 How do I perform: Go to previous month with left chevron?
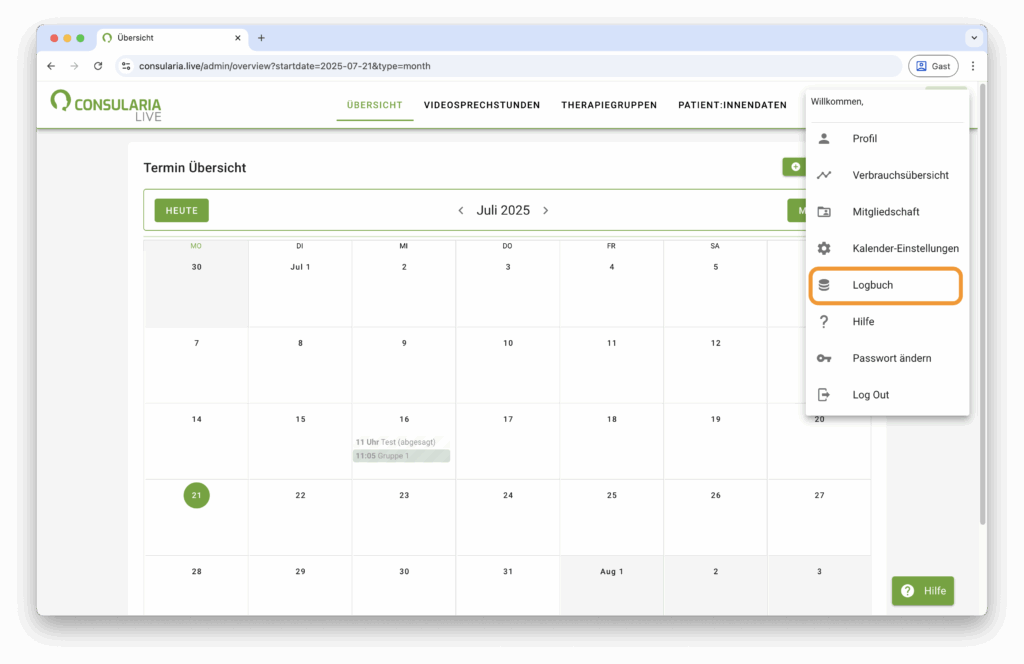coord(460,211)
